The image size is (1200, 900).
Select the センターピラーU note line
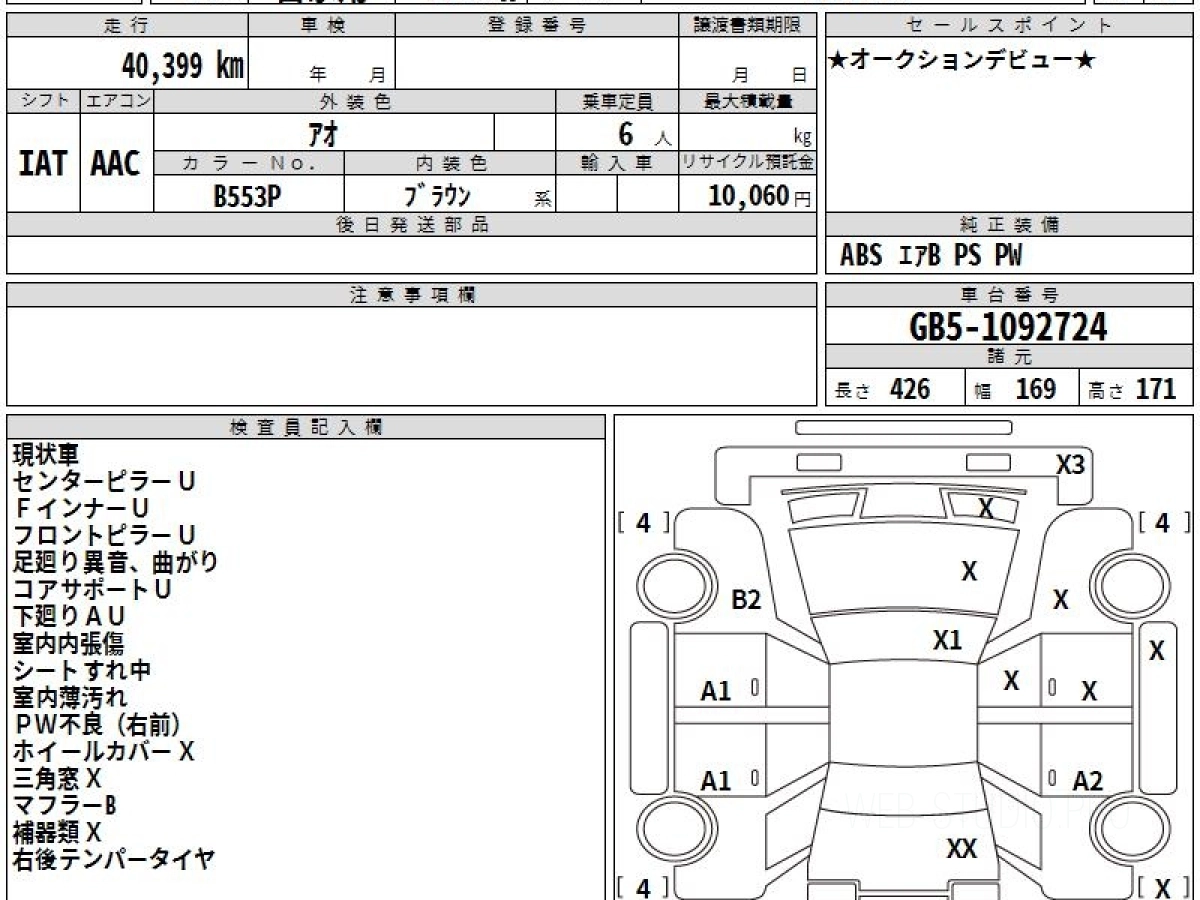pyautogui.click(x=104, y=482)
